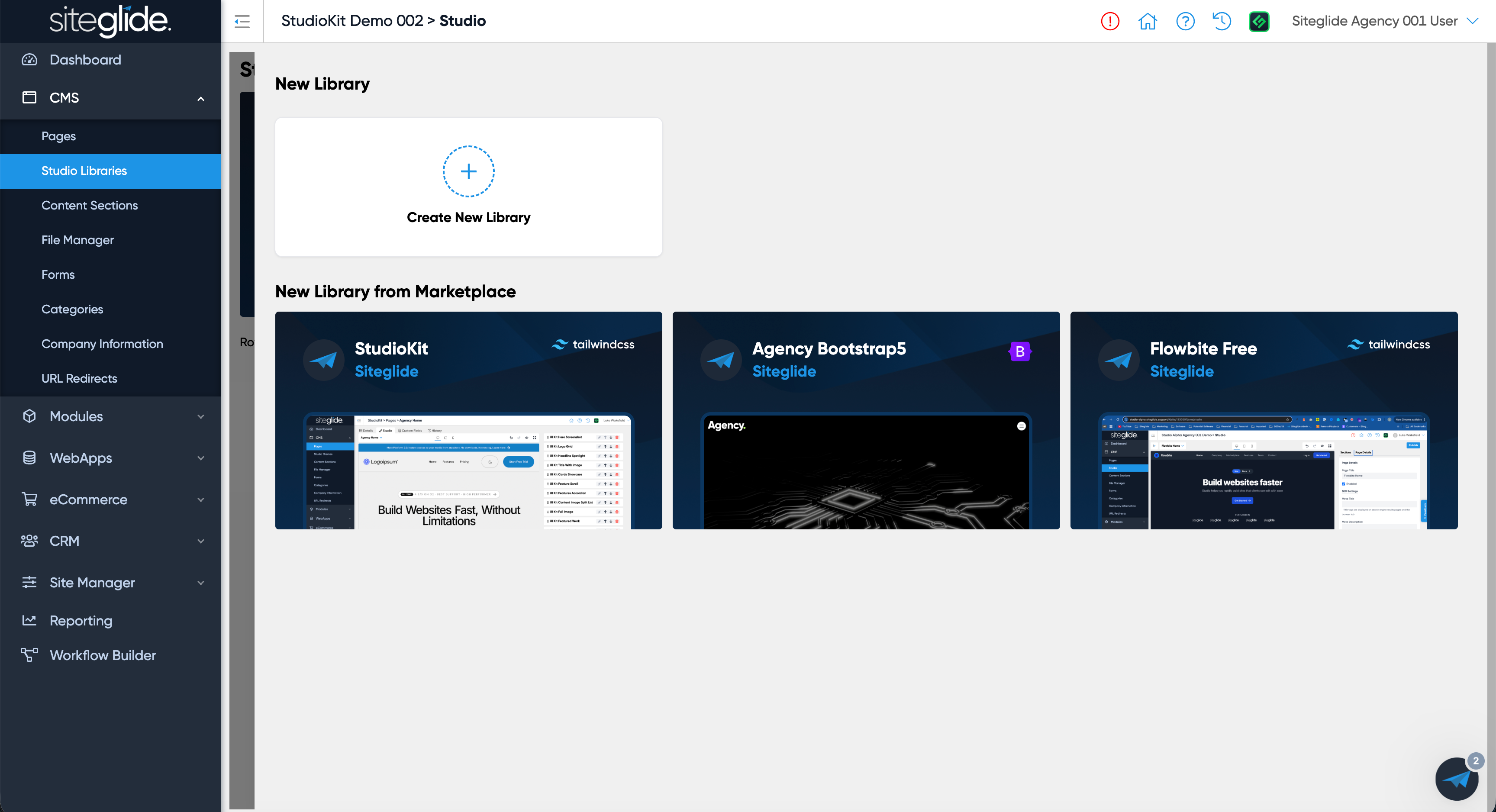Screen dimensions: 1496x812
Task: Expand the Site Manager menu chevron
Action: tap(201, 583)
